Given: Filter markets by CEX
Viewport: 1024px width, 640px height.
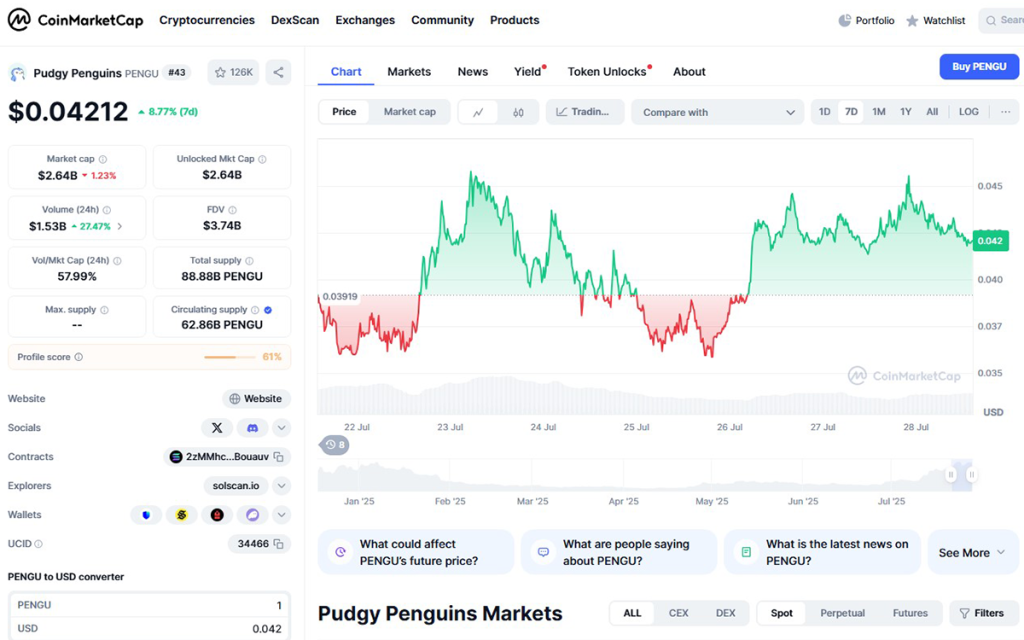Looking at the screenshot, I should click(679, 613).
